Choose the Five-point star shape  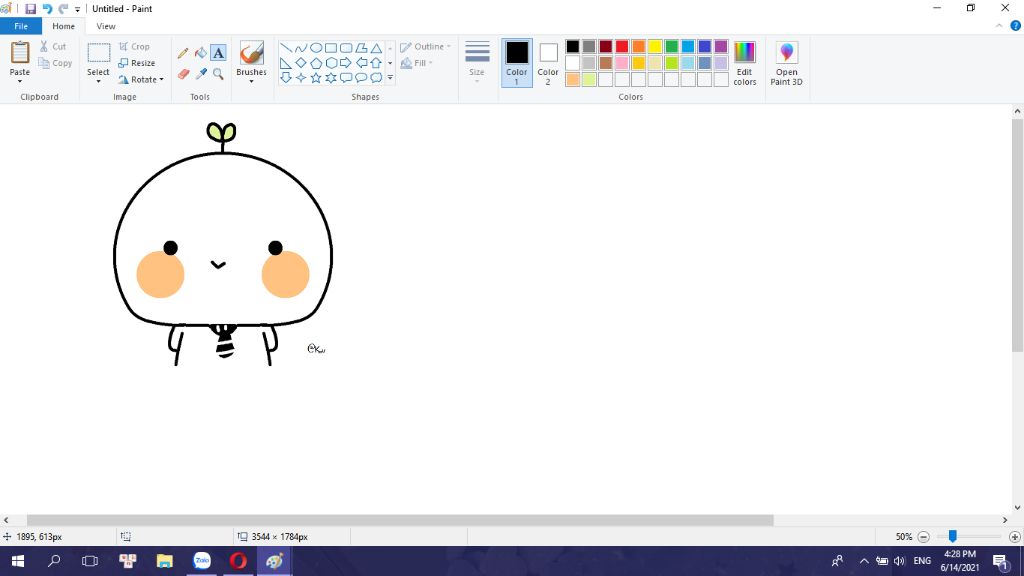coord(315,78)
